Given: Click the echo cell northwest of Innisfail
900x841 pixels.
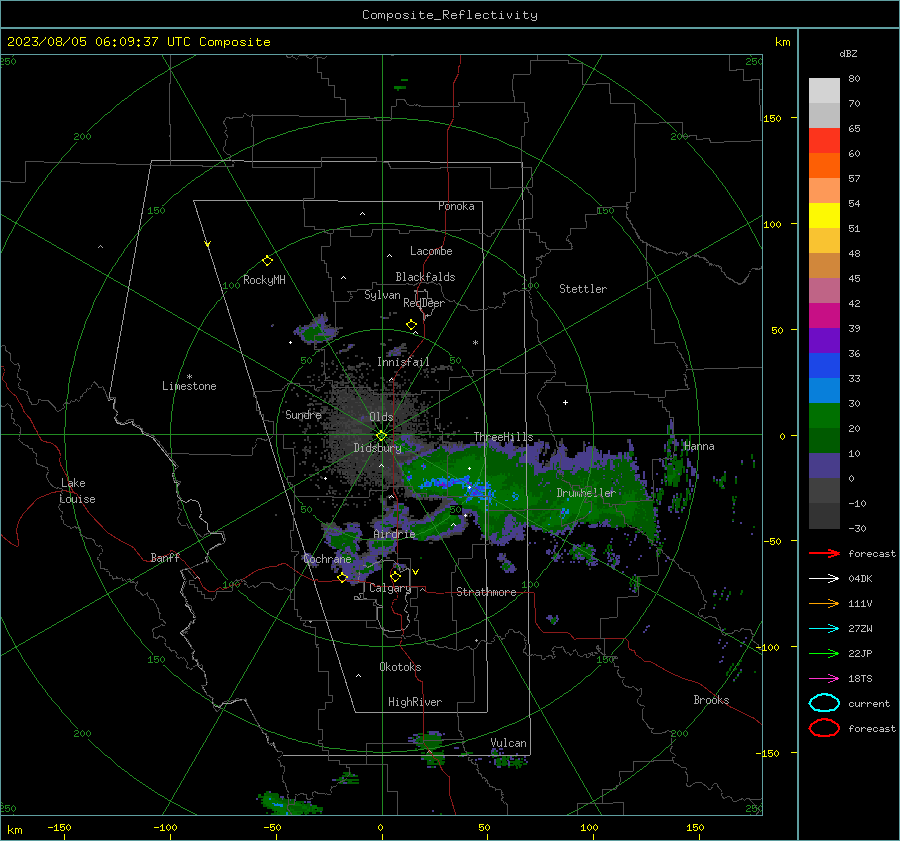Looking at the screenshot, I should pos(315,331).
